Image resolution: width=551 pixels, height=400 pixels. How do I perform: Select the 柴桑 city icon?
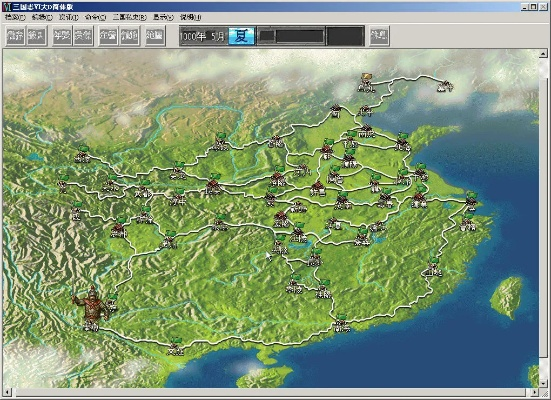[x=362, y=237]
